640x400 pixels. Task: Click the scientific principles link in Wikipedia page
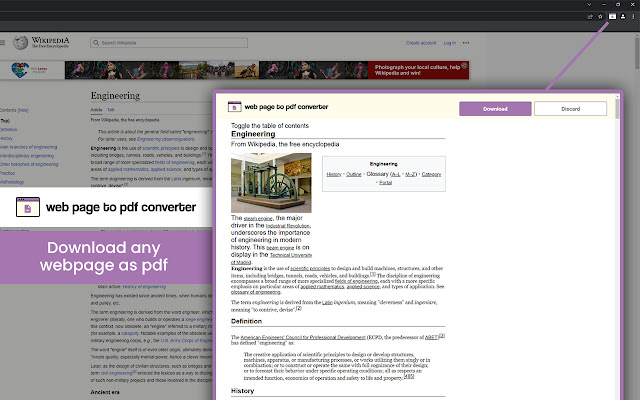tap(161, 148)
